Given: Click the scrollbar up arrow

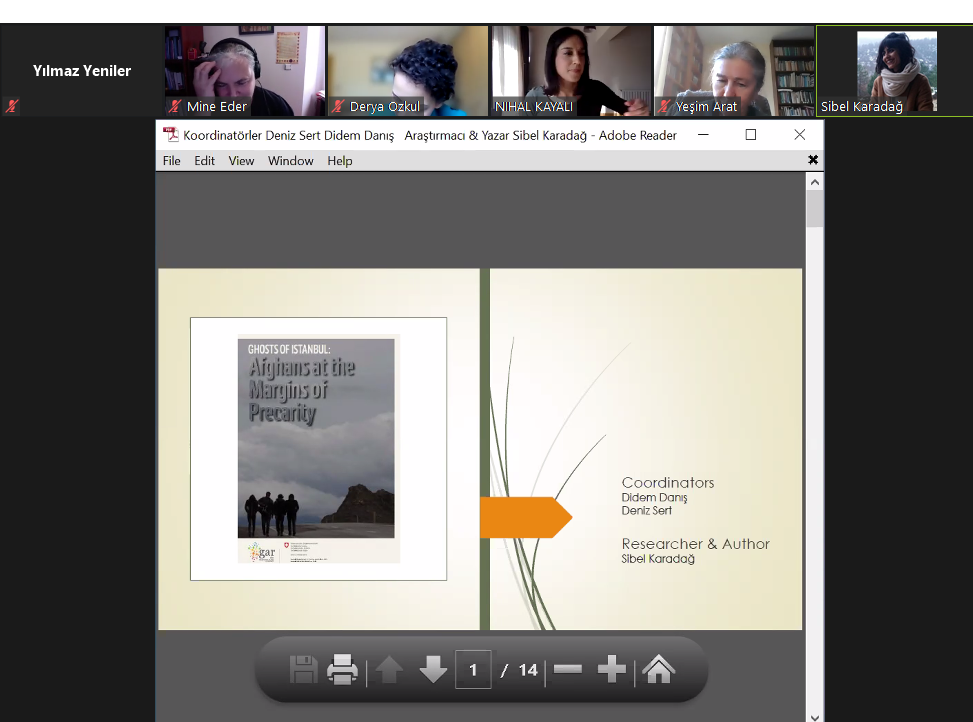Looking at the screenshot, I should click(815, 183).
